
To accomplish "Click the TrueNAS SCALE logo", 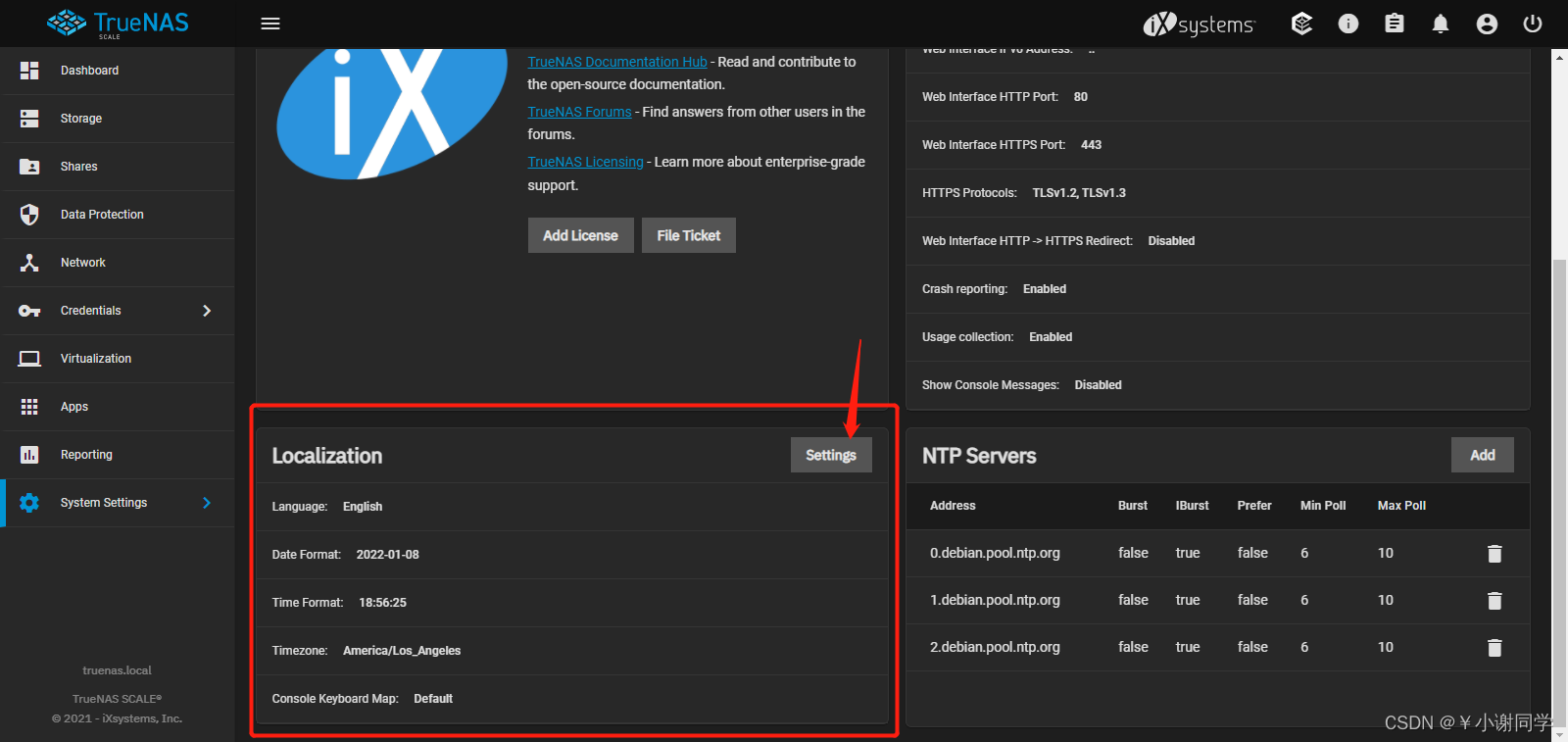I will (118, 24).
